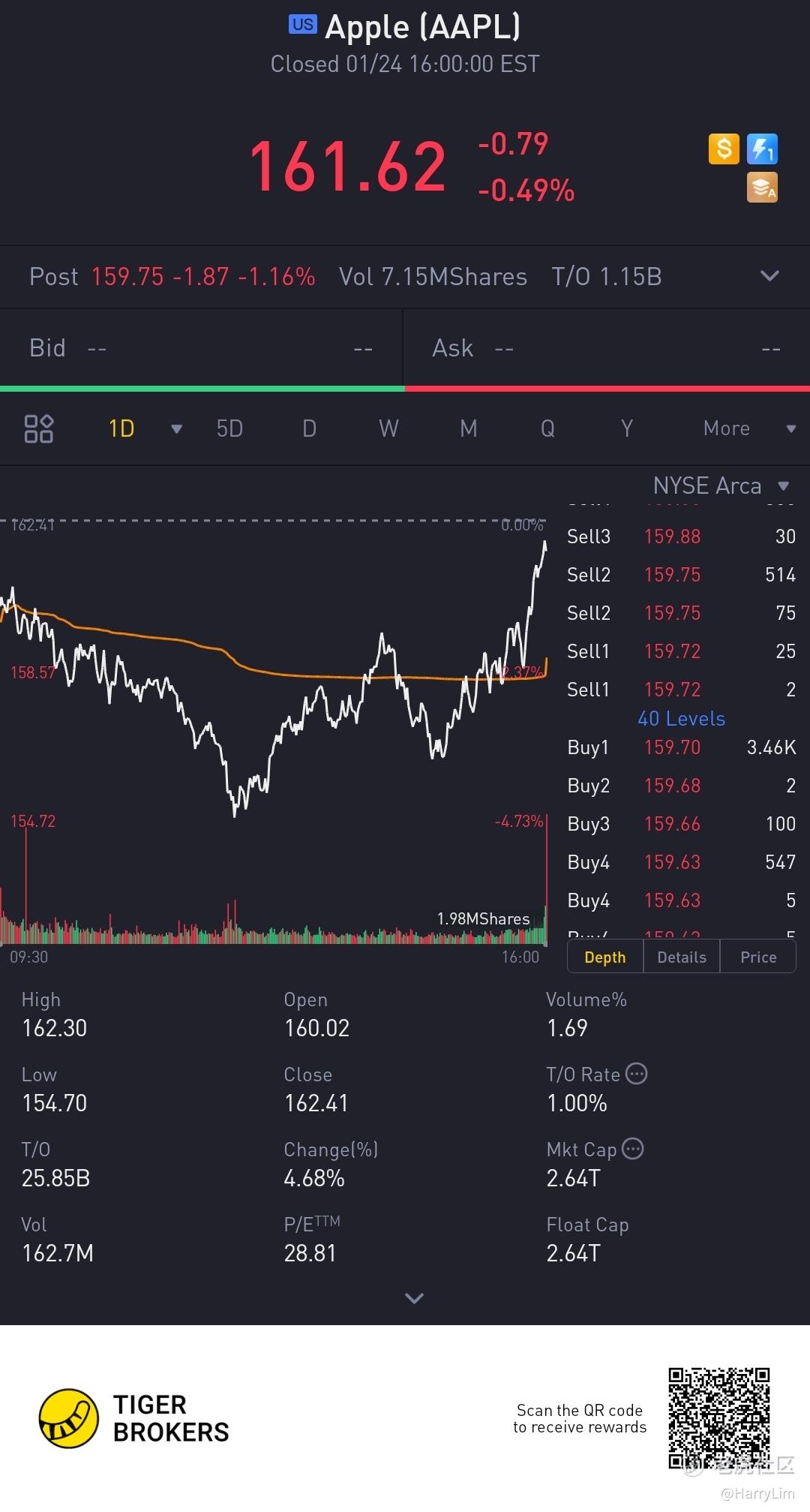Screen dimensions: 810x1512
Task: Tap the Sell2 row with 75 shares
Action: [681, 613]
